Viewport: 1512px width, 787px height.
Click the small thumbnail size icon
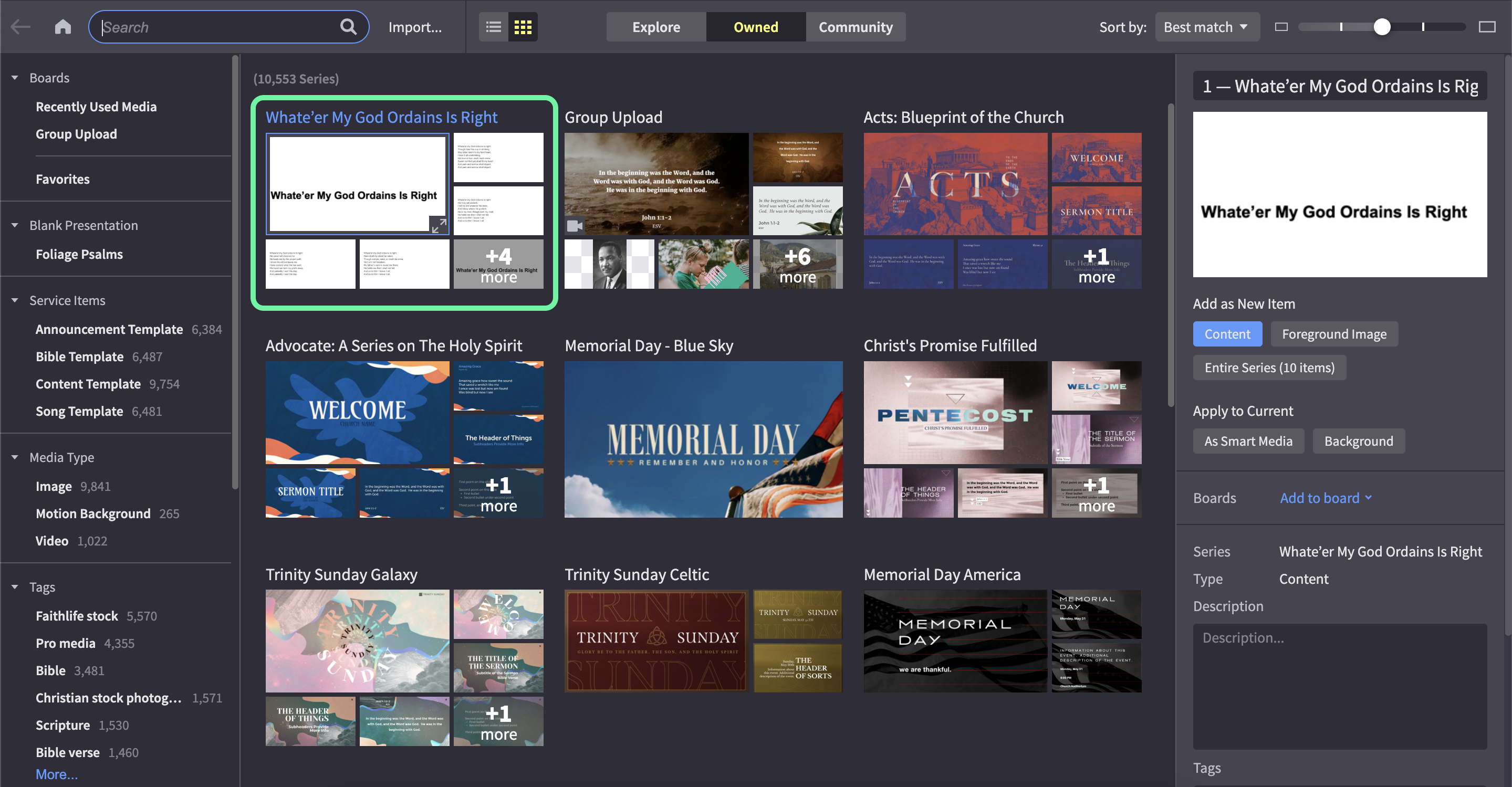[1281, 27]
